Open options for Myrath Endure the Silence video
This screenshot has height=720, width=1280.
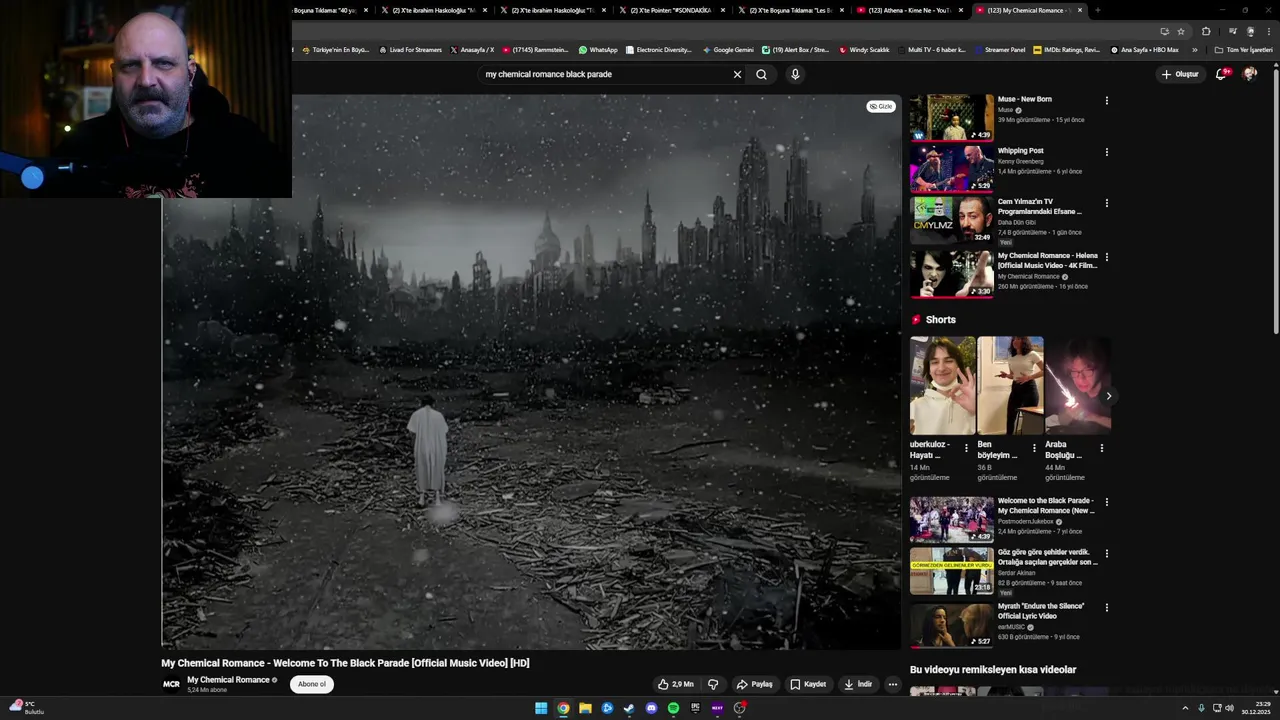1106,607
